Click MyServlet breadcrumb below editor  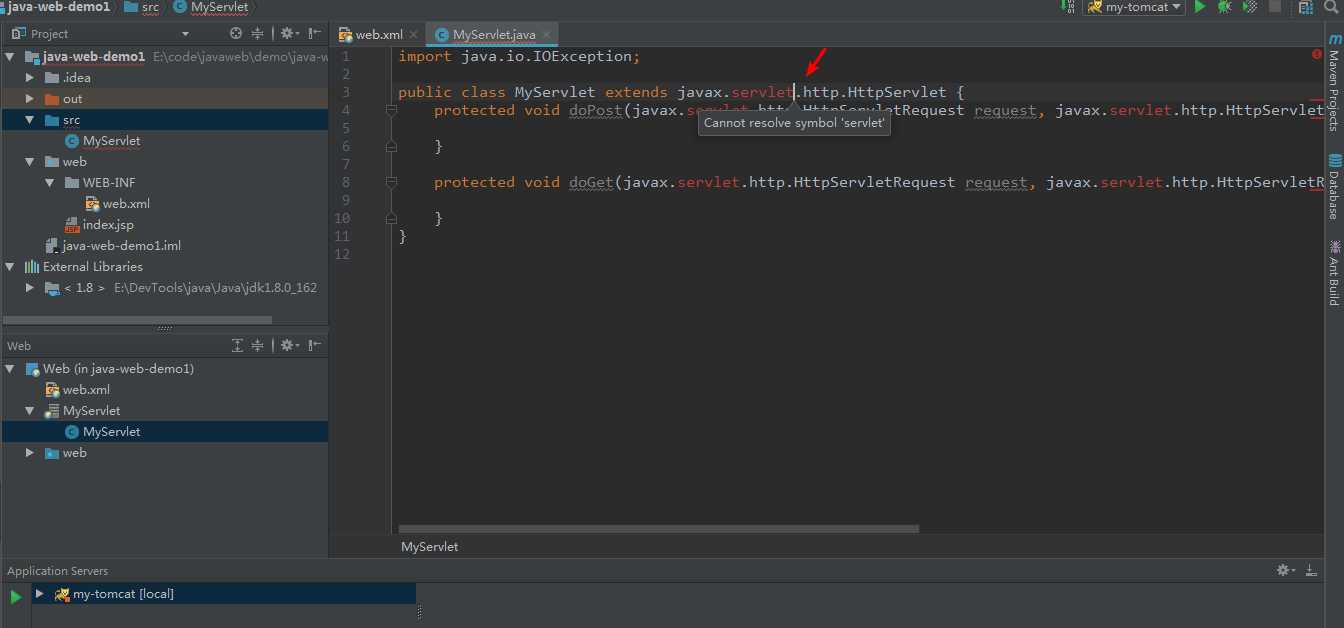coord(430,547)
